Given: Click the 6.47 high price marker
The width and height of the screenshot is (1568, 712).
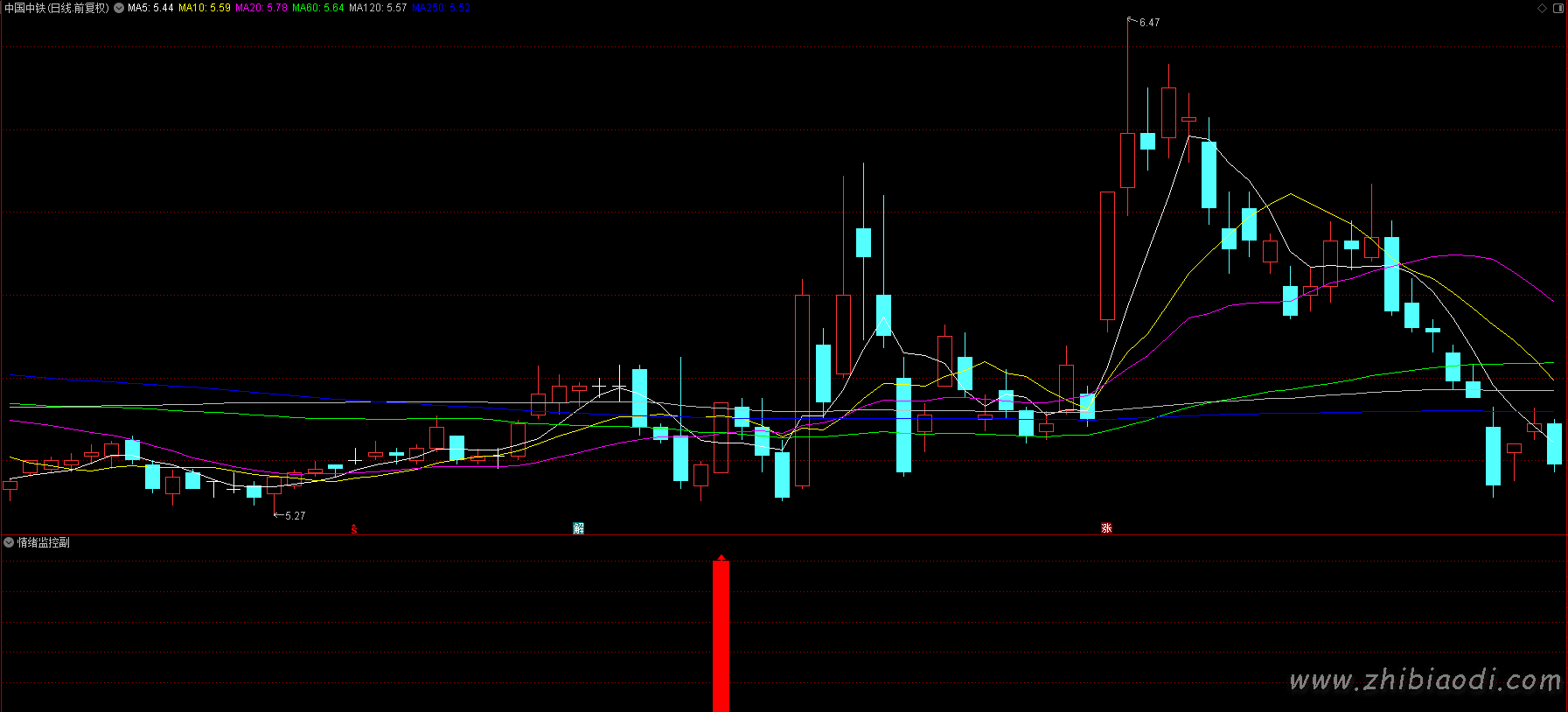Looking at the screenshot, I should [x=1149, y=23].
